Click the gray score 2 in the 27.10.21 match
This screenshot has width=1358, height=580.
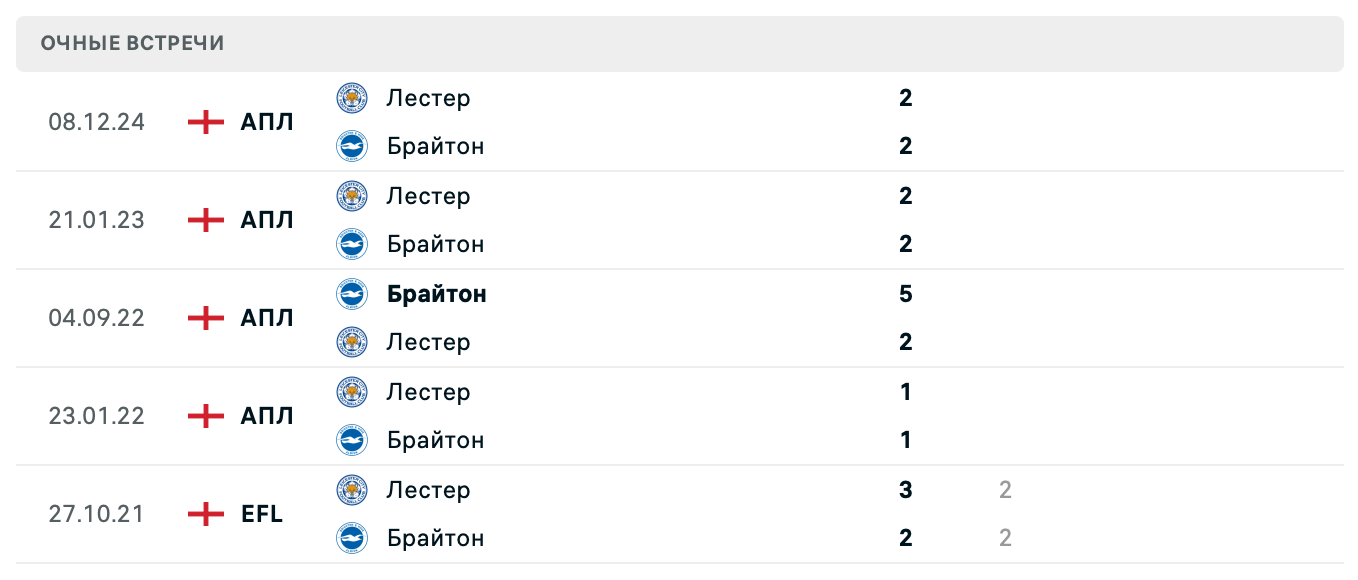coord(1004,489)
